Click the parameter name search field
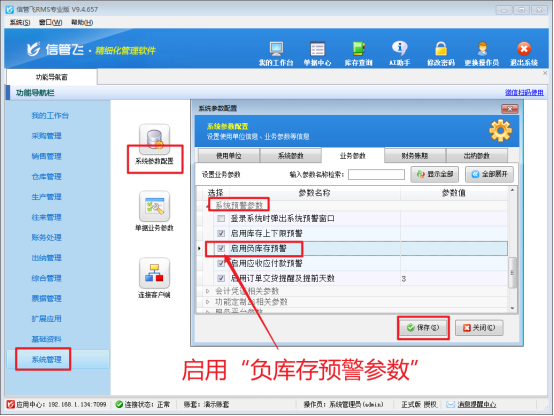The image size is (554, 416). coord(376,174)
